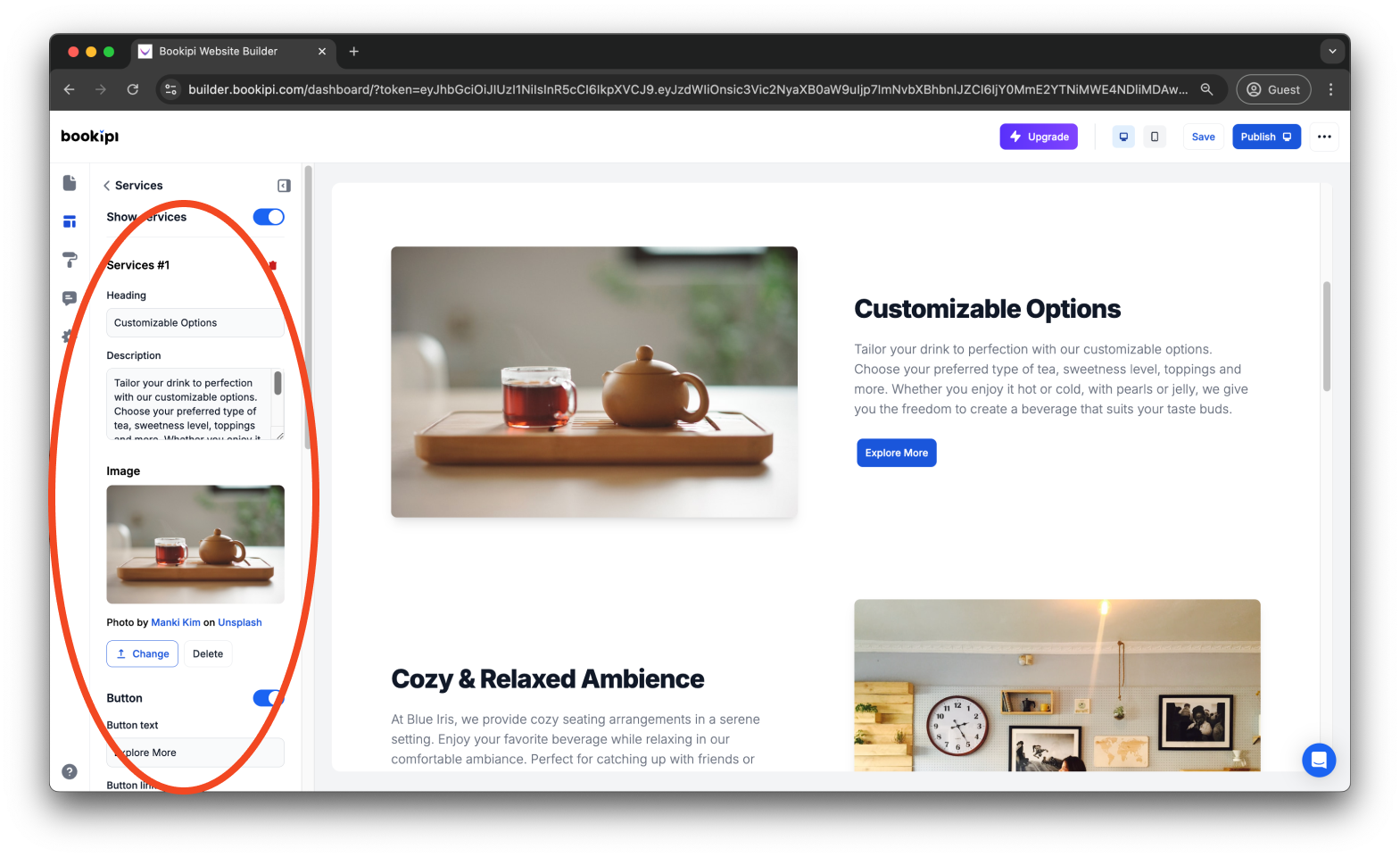This screenshot has width=1400, height=857.
Task: Select the Bookipi Website Builder tab
Action: click(x=234, y=52)
